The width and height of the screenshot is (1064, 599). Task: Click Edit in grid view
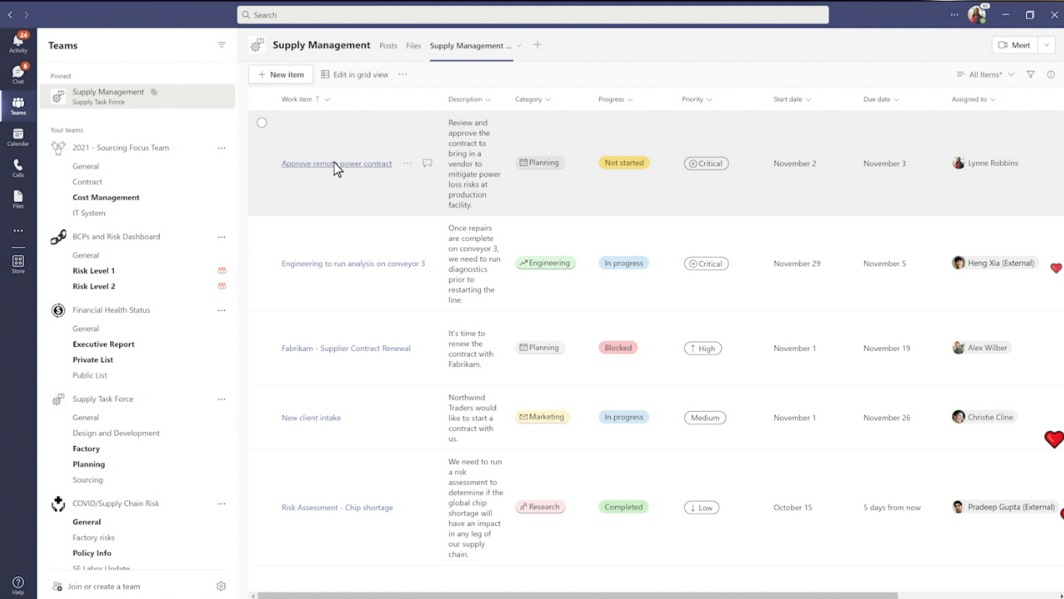(355, 75)
